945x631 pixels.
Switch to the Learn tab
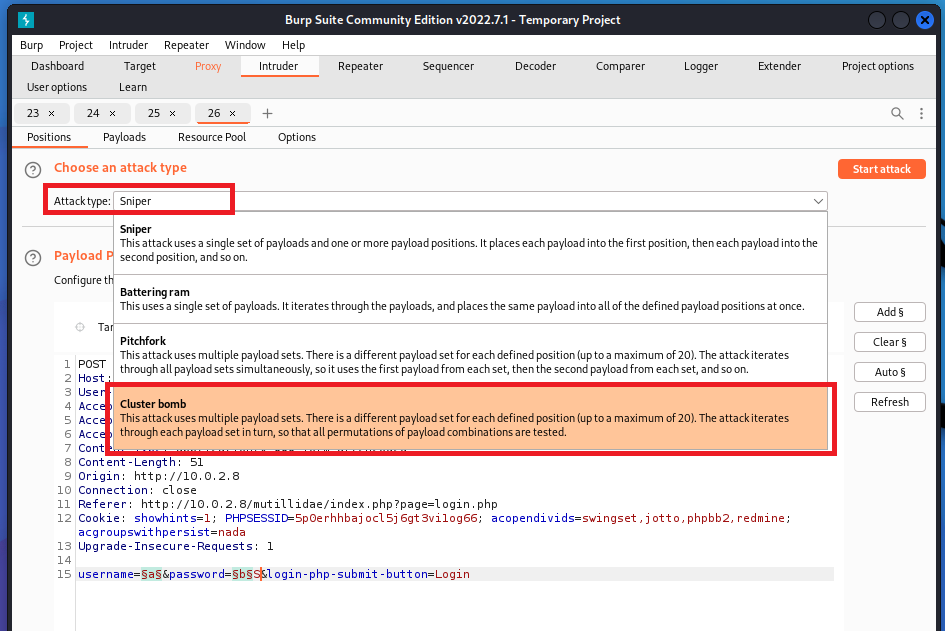[x=133, y=87]
